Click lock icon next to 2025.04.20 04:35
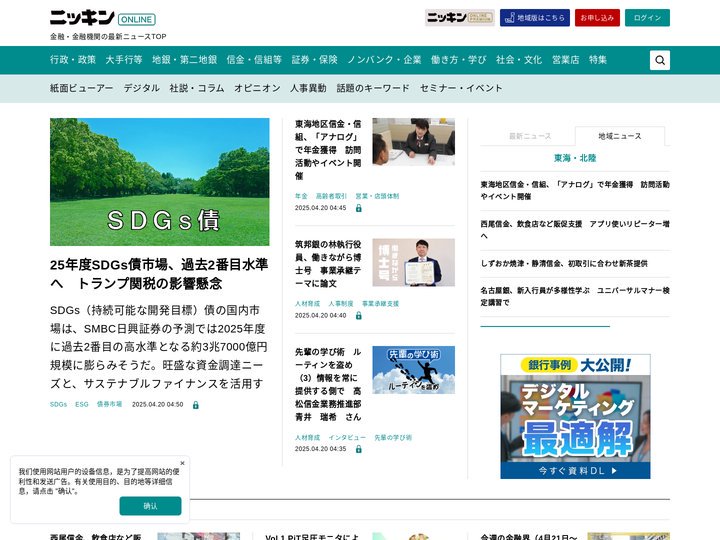The height and width of the screenshot is (540, 720). (359, 449)
